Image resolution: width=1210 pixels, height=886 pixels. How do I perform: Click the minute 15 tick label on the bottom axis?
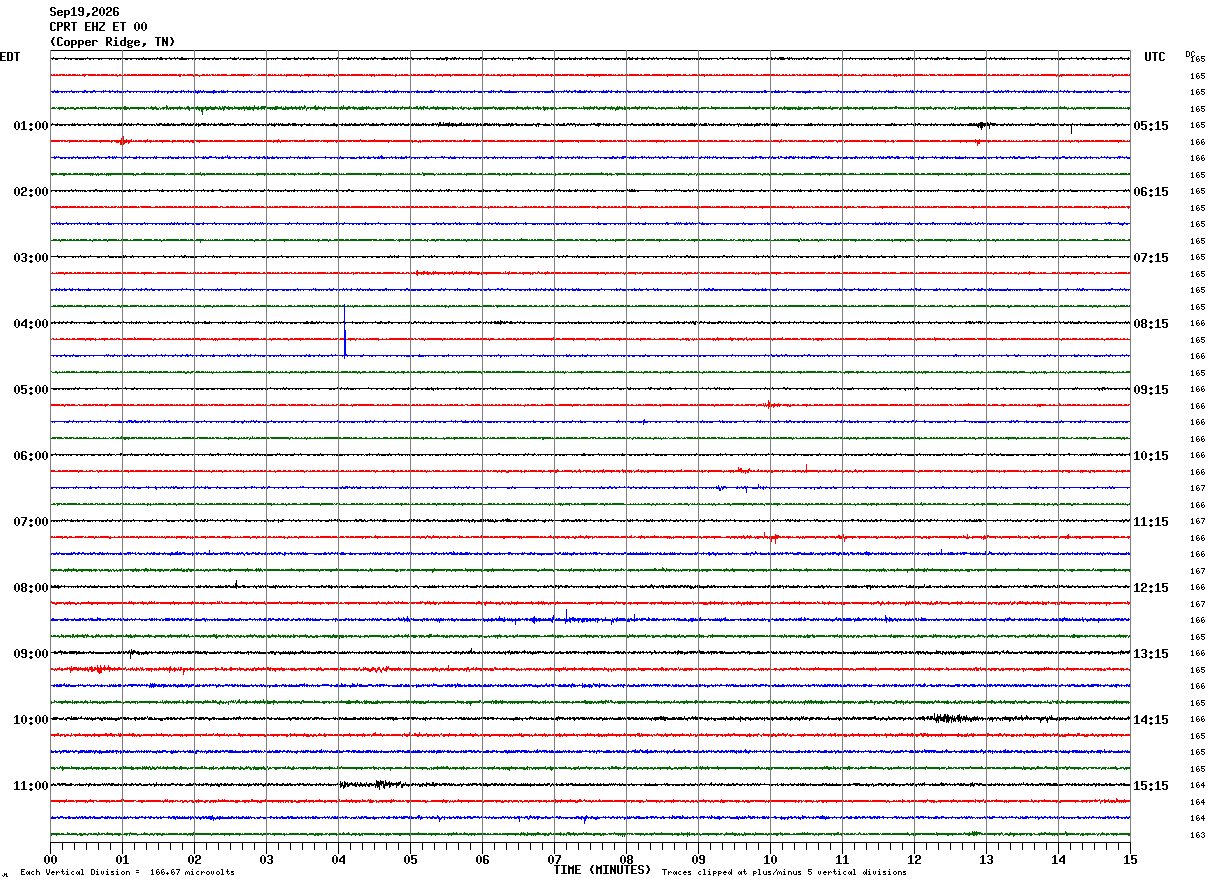click(1130, 859)
